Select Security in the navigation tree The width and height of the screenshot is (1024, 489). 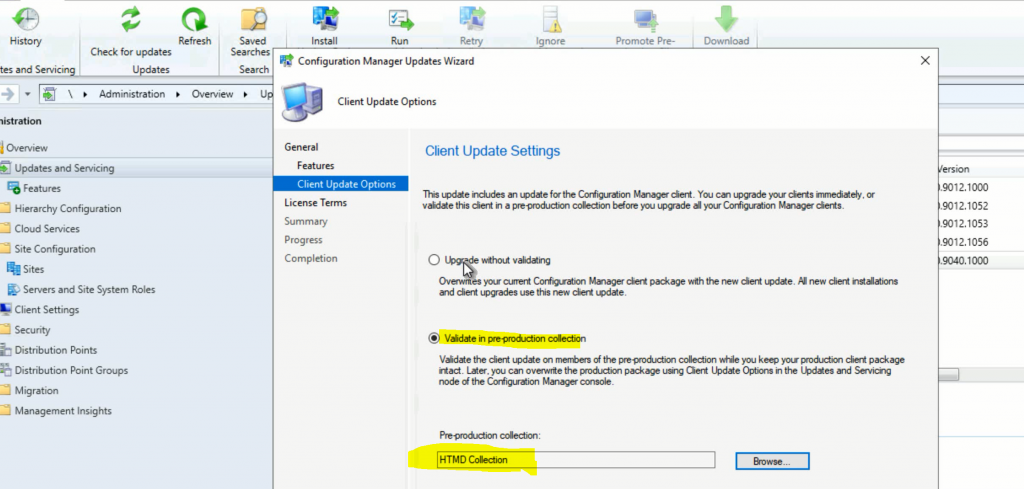coord(32,330)
